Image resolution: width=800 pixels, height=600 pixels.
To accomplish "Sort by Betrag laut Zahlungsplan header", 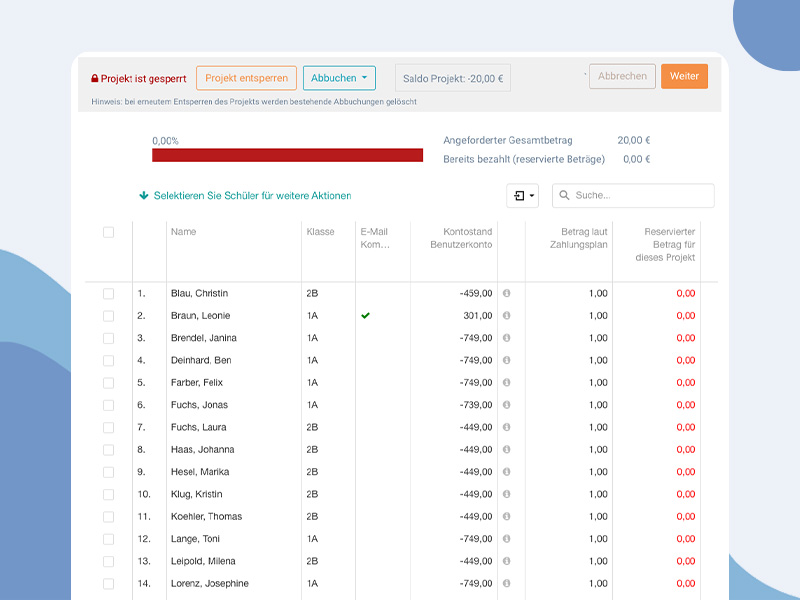I will [x=579, y=238].
